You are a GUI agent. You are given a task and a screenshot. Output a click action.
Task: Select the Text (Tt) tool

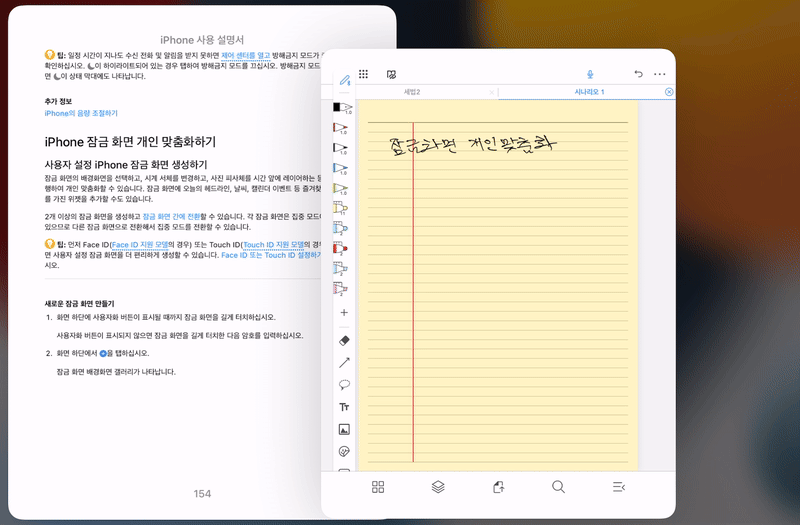tap(344, 407)
